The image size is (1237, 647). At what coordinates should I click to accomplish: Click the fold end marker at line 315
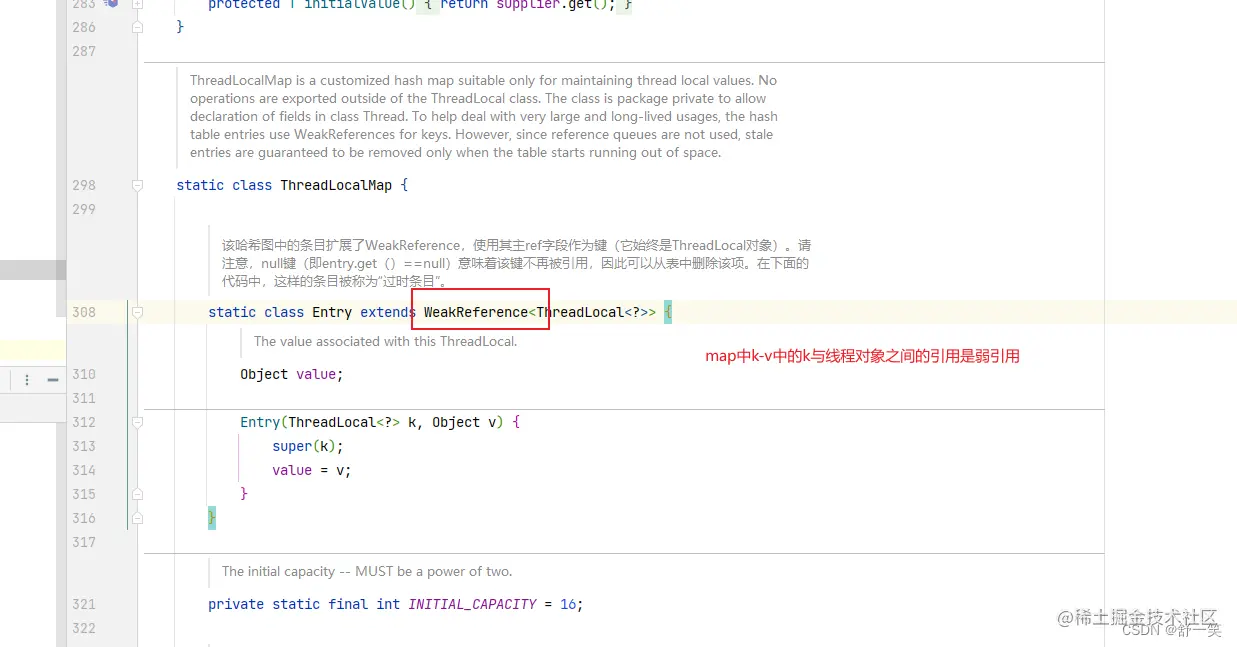coord(138,494)
